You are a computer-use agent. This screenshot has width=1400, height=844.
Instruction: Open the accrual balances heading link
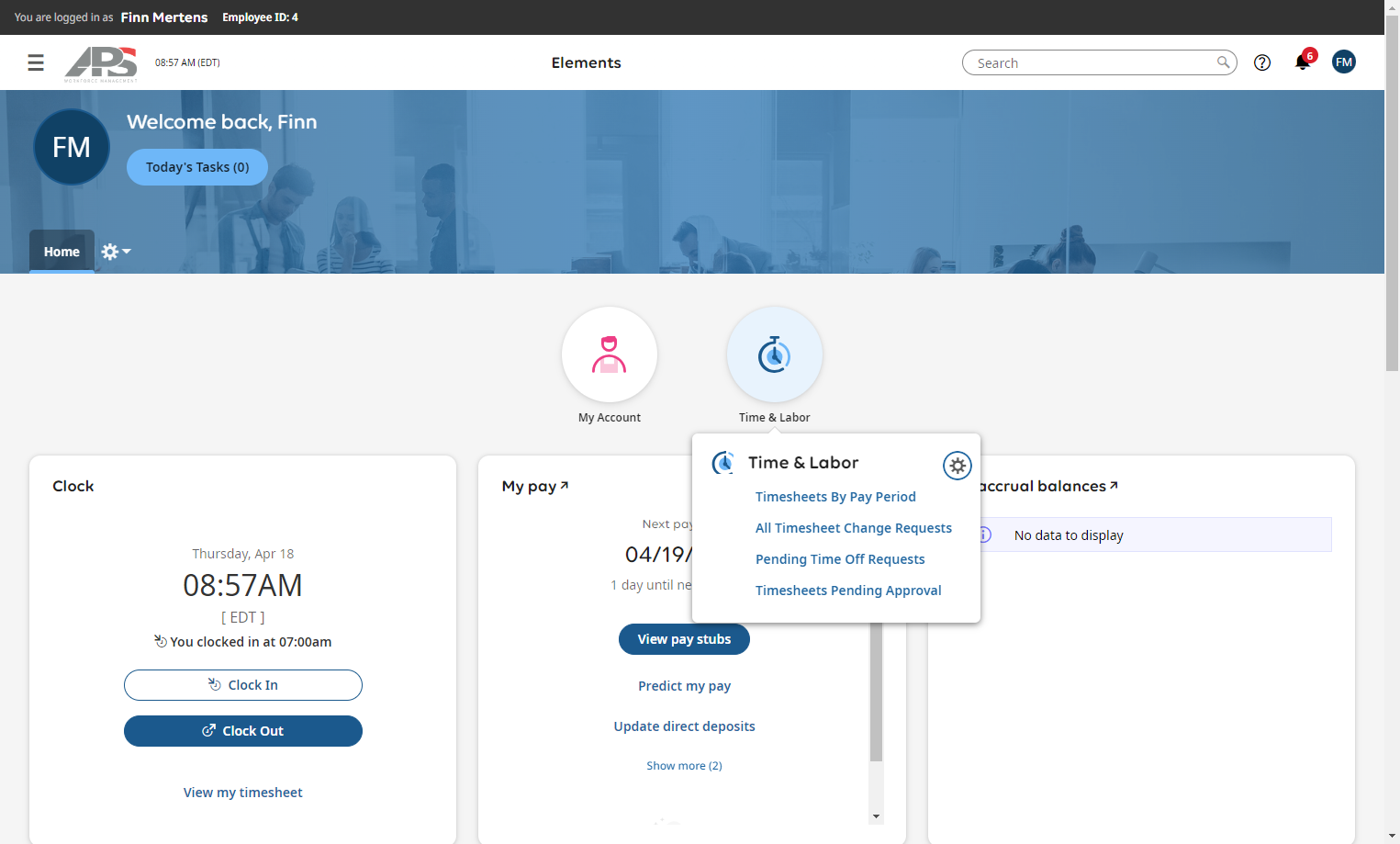tap(1047, 486)
